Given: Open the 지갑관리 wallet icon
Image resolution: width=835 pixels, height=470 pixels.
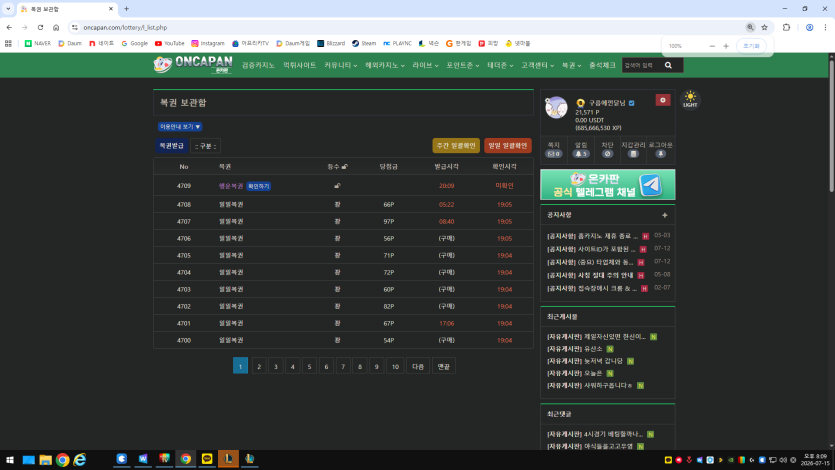Looking at the screenshot, I should click(x=633, y=154).
